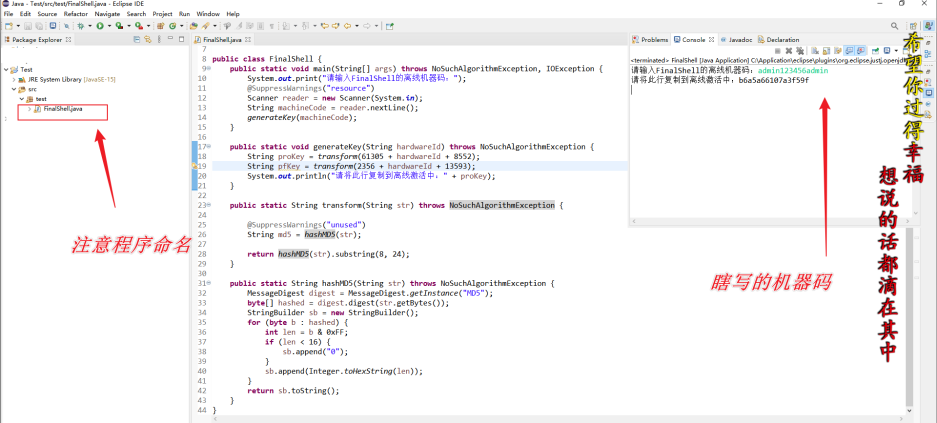Screen dimensions: 937x423
Task: Click the Clear Console icon
Action: point(815,50)
